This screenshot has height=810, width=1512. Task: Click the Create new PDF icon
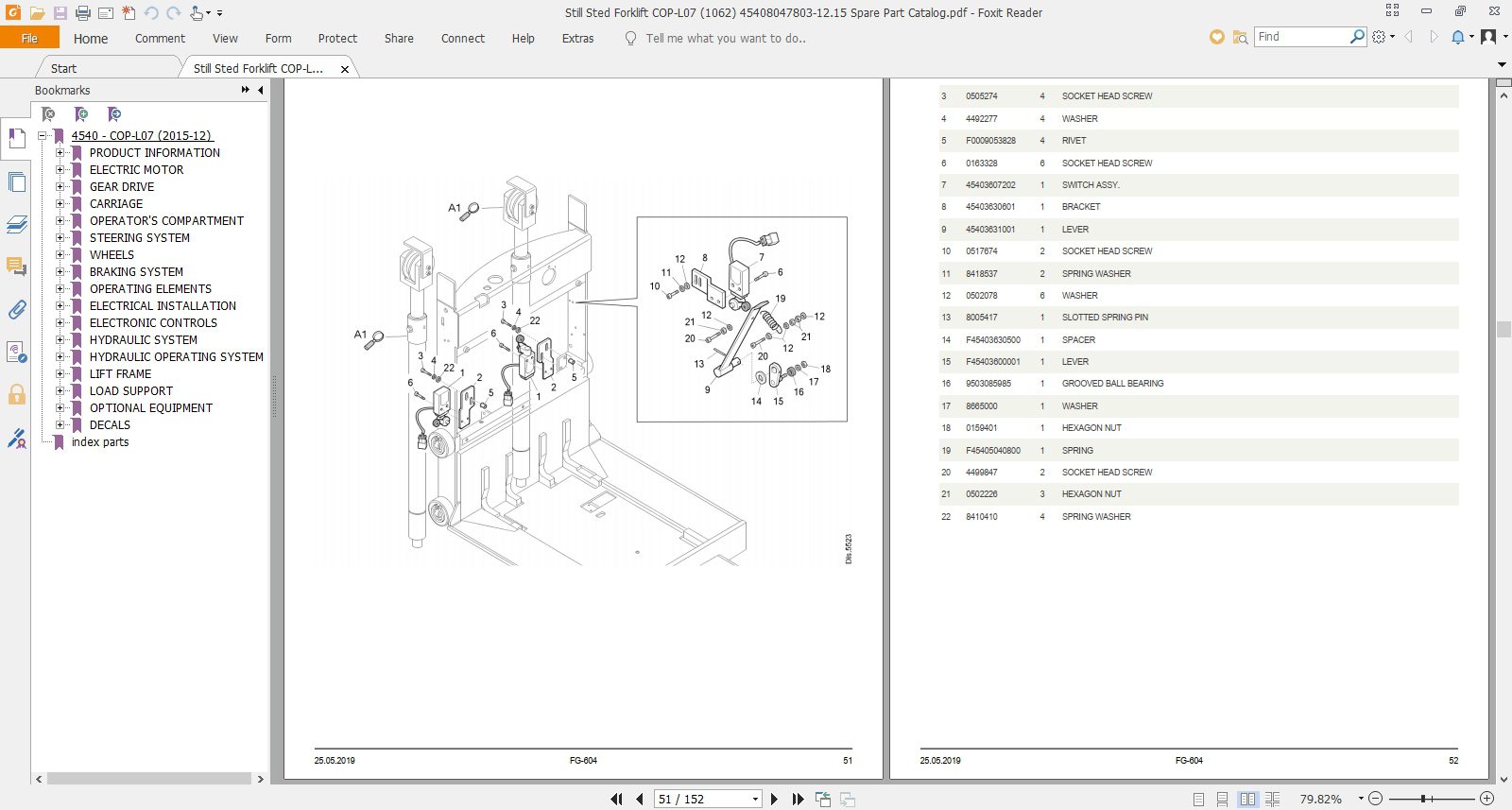(129, 13)
